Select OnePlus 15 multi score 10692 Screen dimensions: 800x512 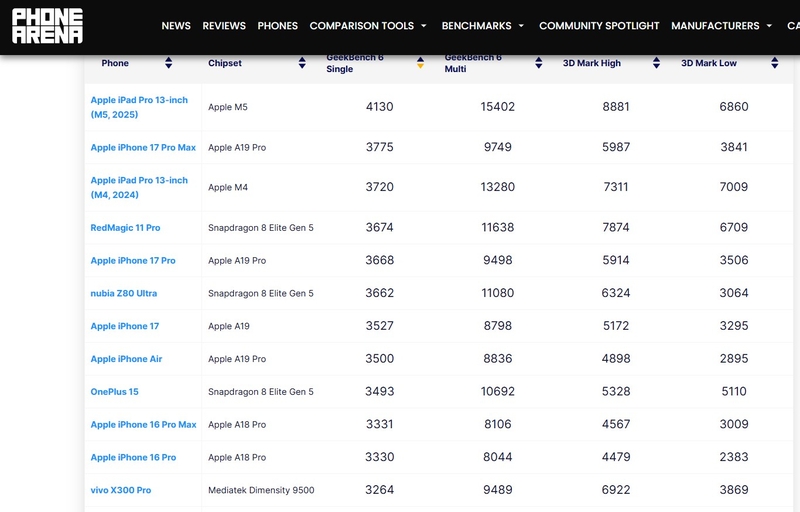pyautogui.click(x=497, y=391)
